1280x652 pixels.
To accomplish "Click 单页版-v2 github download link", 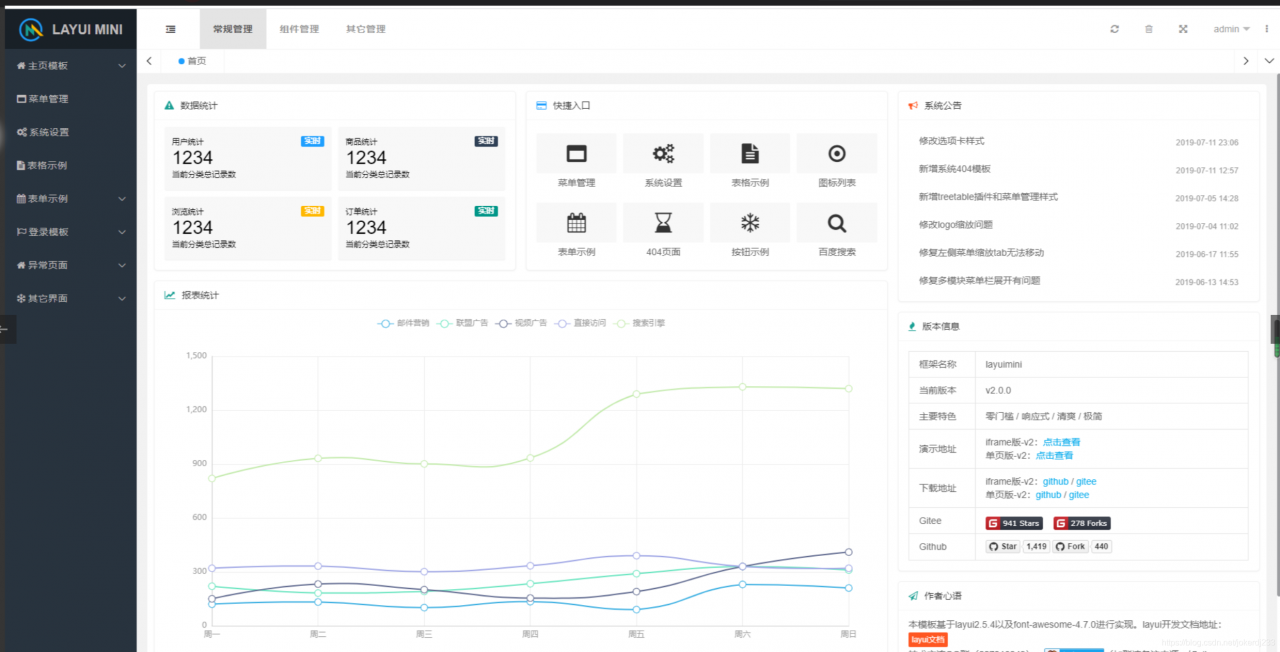I will click(1048, 495).
